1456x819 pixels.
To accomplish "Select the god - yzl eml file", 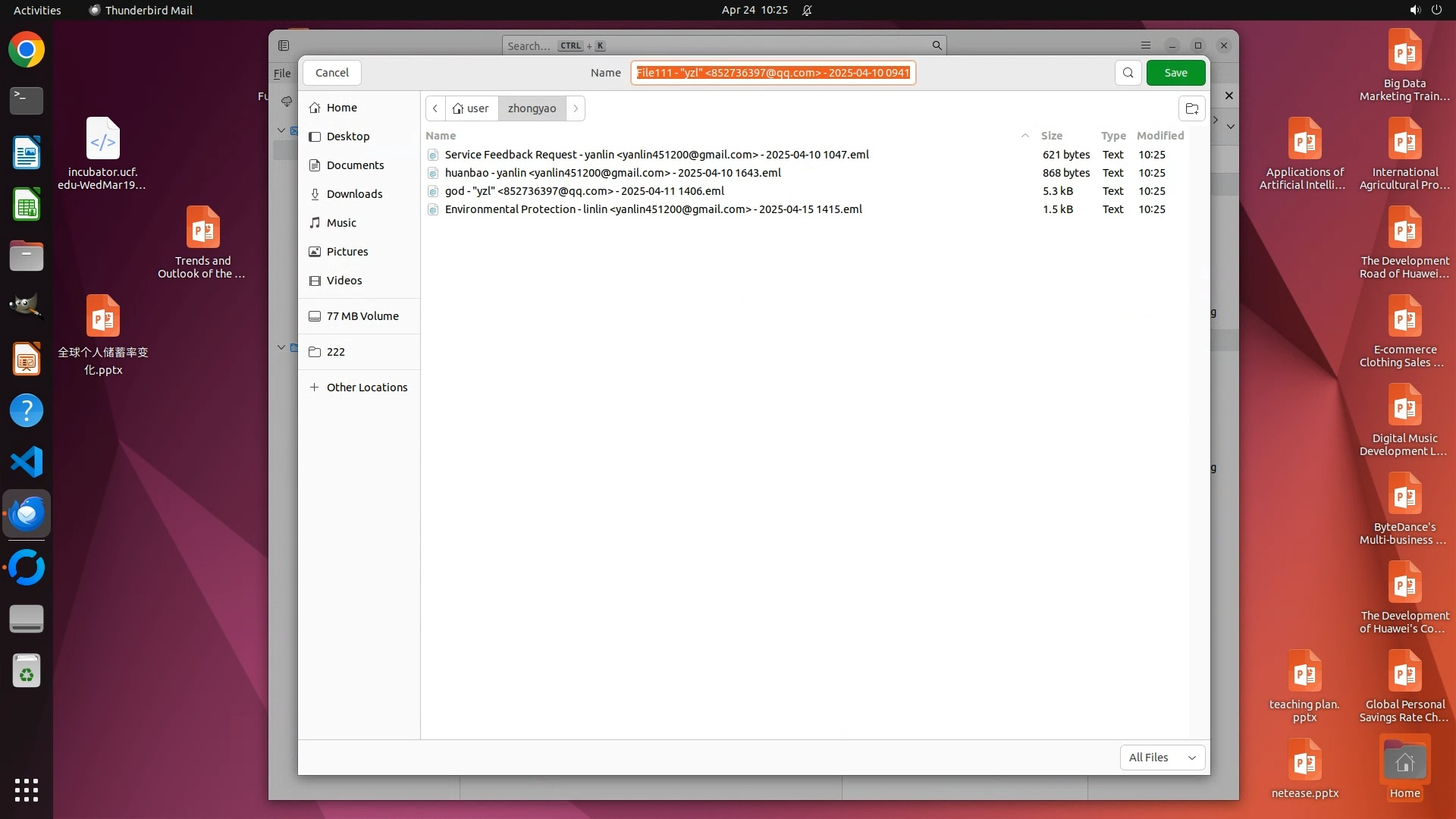I will tap(584, 191).
